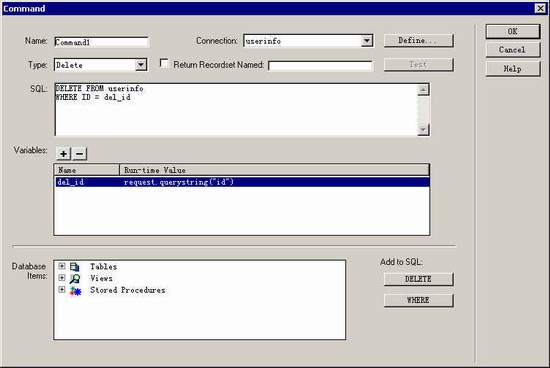Screen dimensions: 550x368
Task: Select the del_id variable row
Action: pos(242,182)
